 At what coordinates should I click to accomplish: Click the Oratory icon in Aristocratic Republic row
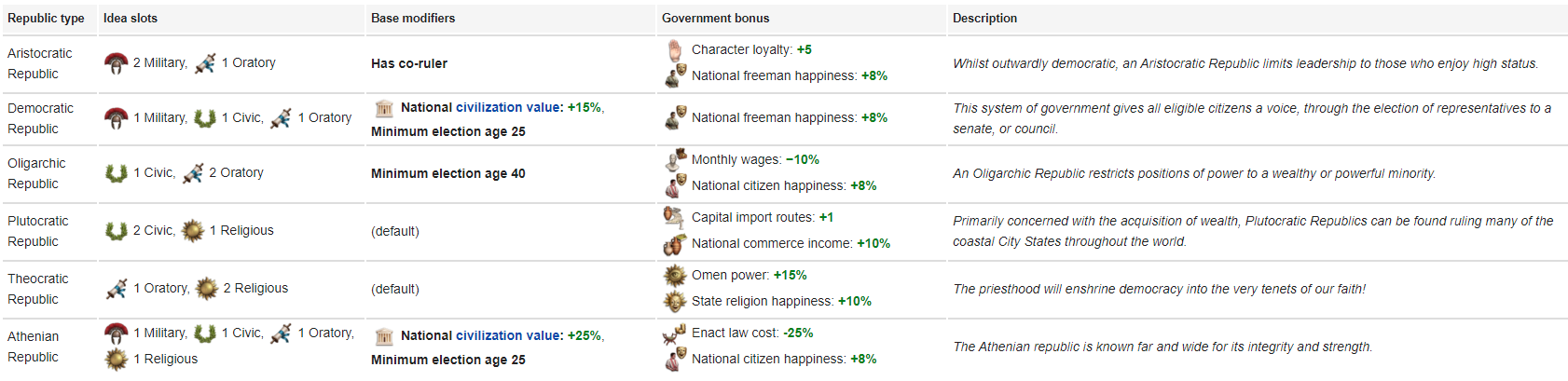pyautogui.click(x=205, y=63)
